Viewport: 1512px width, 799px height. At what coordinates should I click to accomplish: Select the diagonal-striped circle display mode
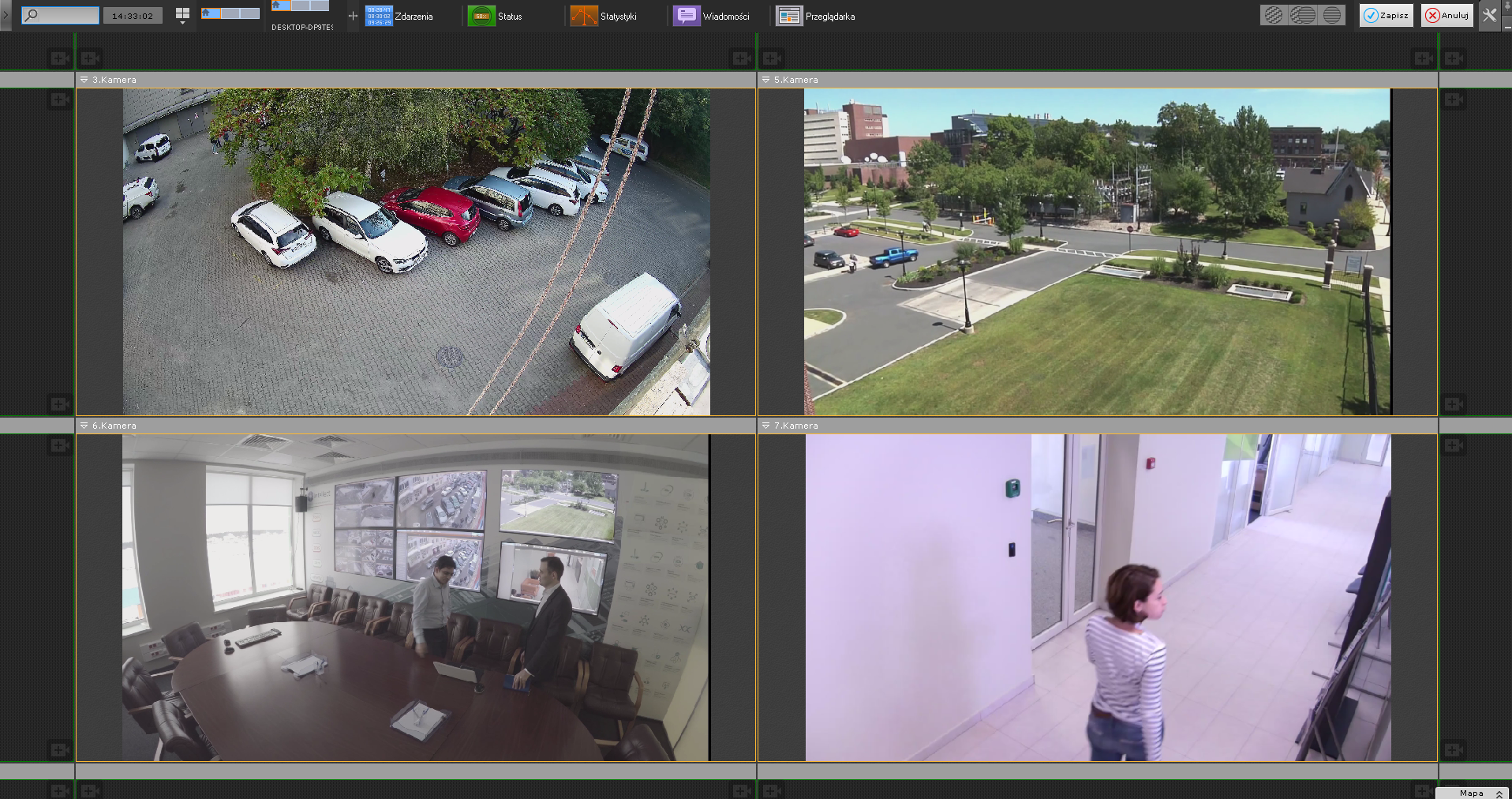pos(1273,15)
